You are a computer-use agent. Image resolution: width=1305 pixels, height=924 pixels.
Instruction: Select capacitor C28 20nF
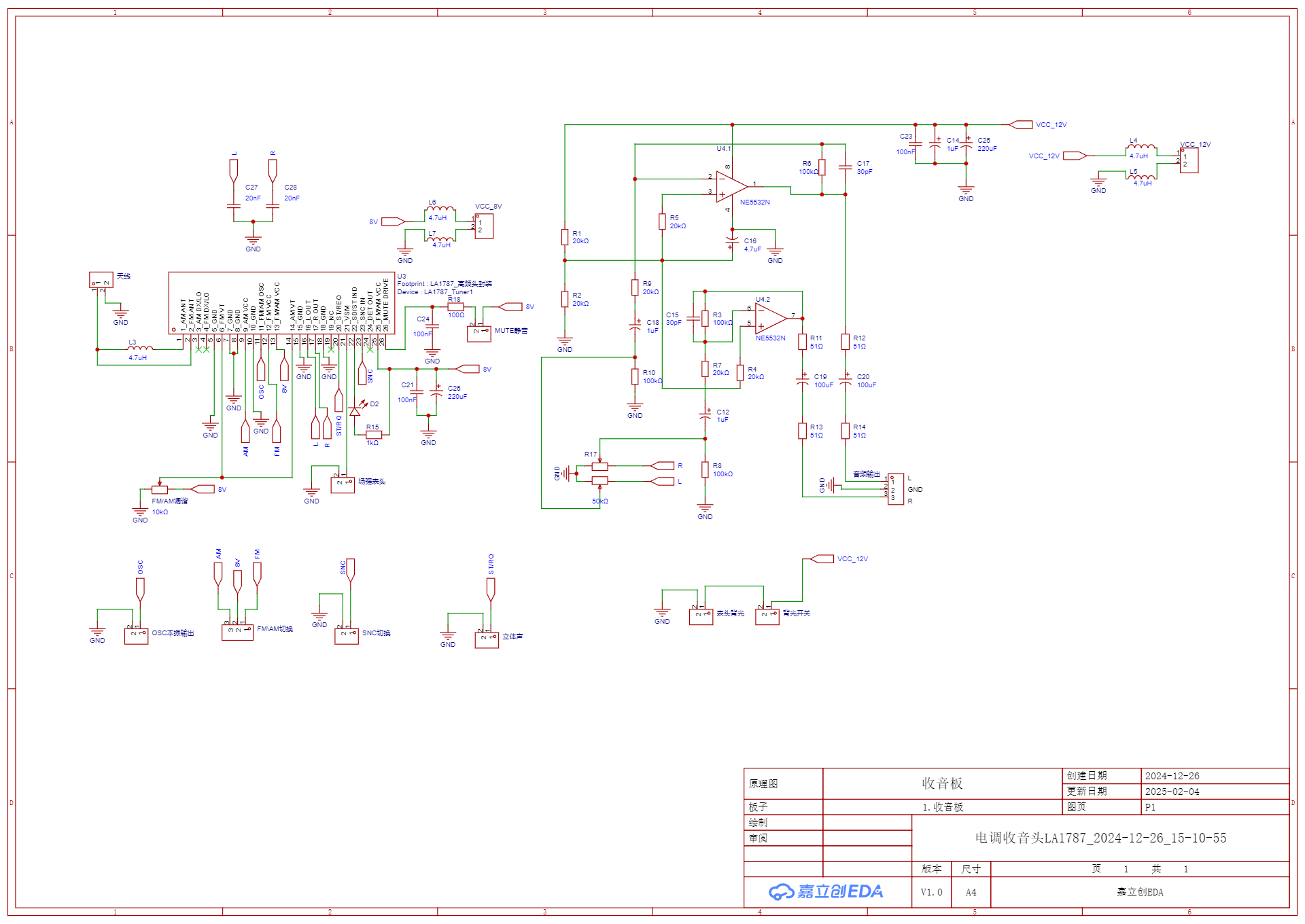(273, 205)
